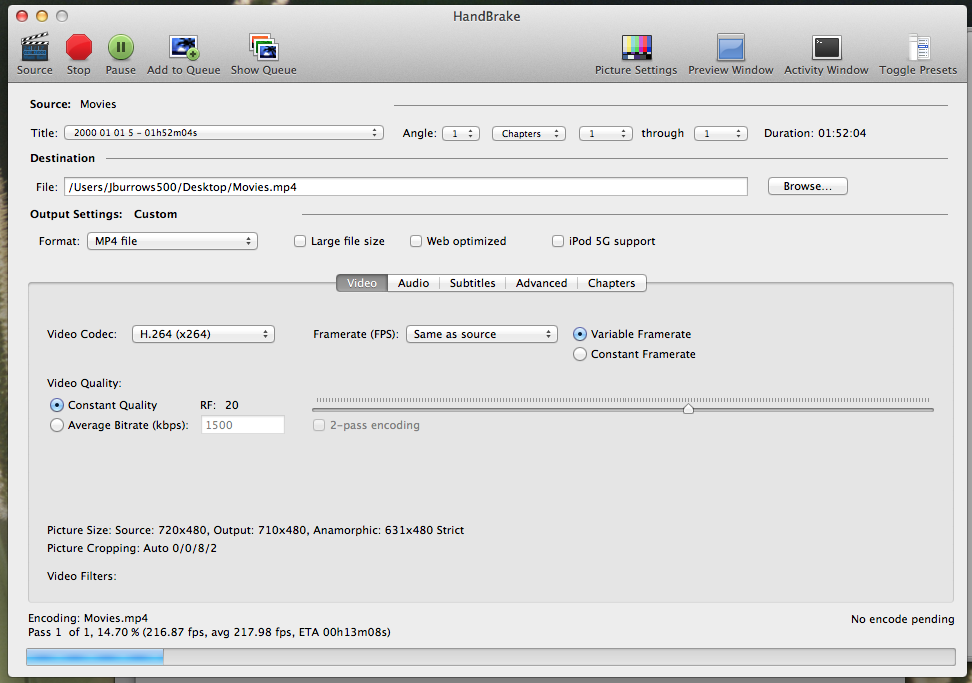Click the RF: 20 value text

tap(219, 405)
